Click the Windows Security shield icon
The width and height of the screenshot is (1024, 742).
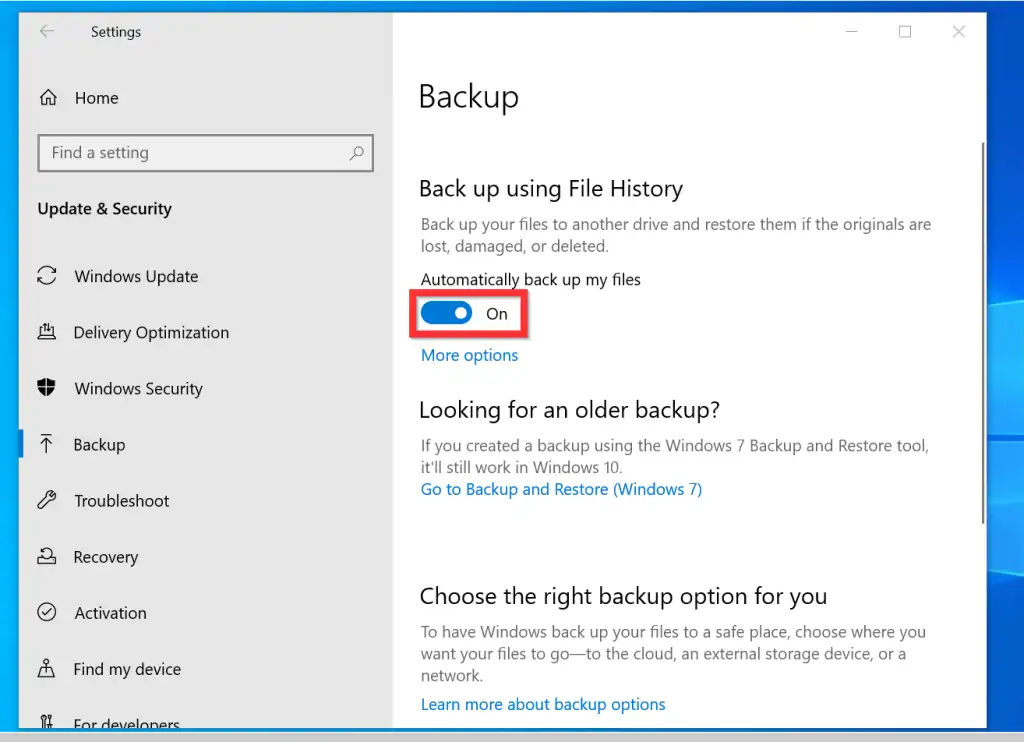coord(46,388)
